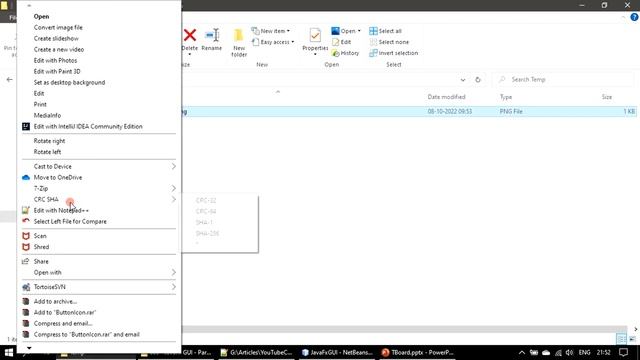Click the New item icon
Screen dimensions: 640x360
coord(255,31)
